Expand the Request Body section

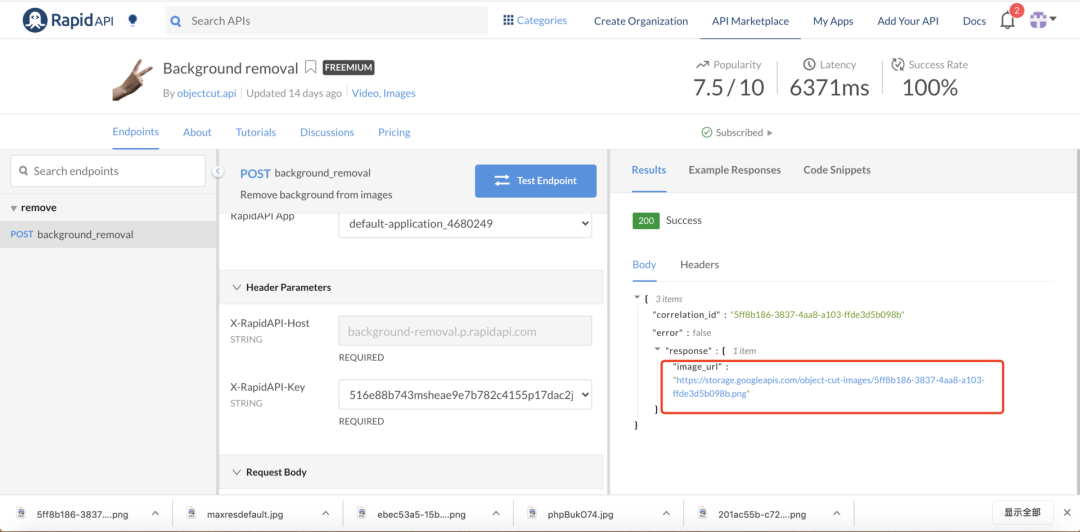tap(237, 472)
